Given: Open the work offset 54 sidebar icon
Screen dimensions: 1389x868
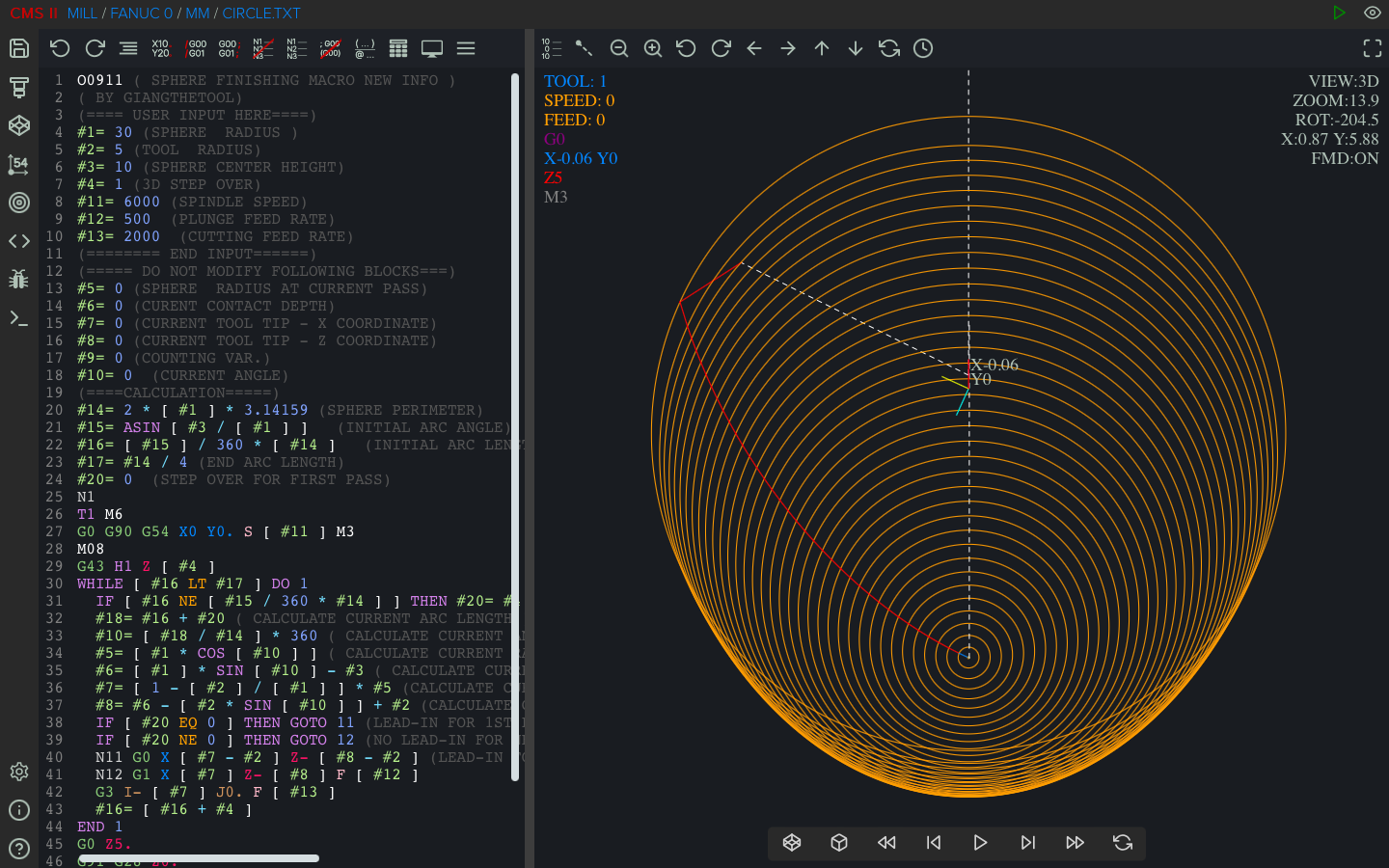Looking at the screenshot, I should click(x=19, y=164).
